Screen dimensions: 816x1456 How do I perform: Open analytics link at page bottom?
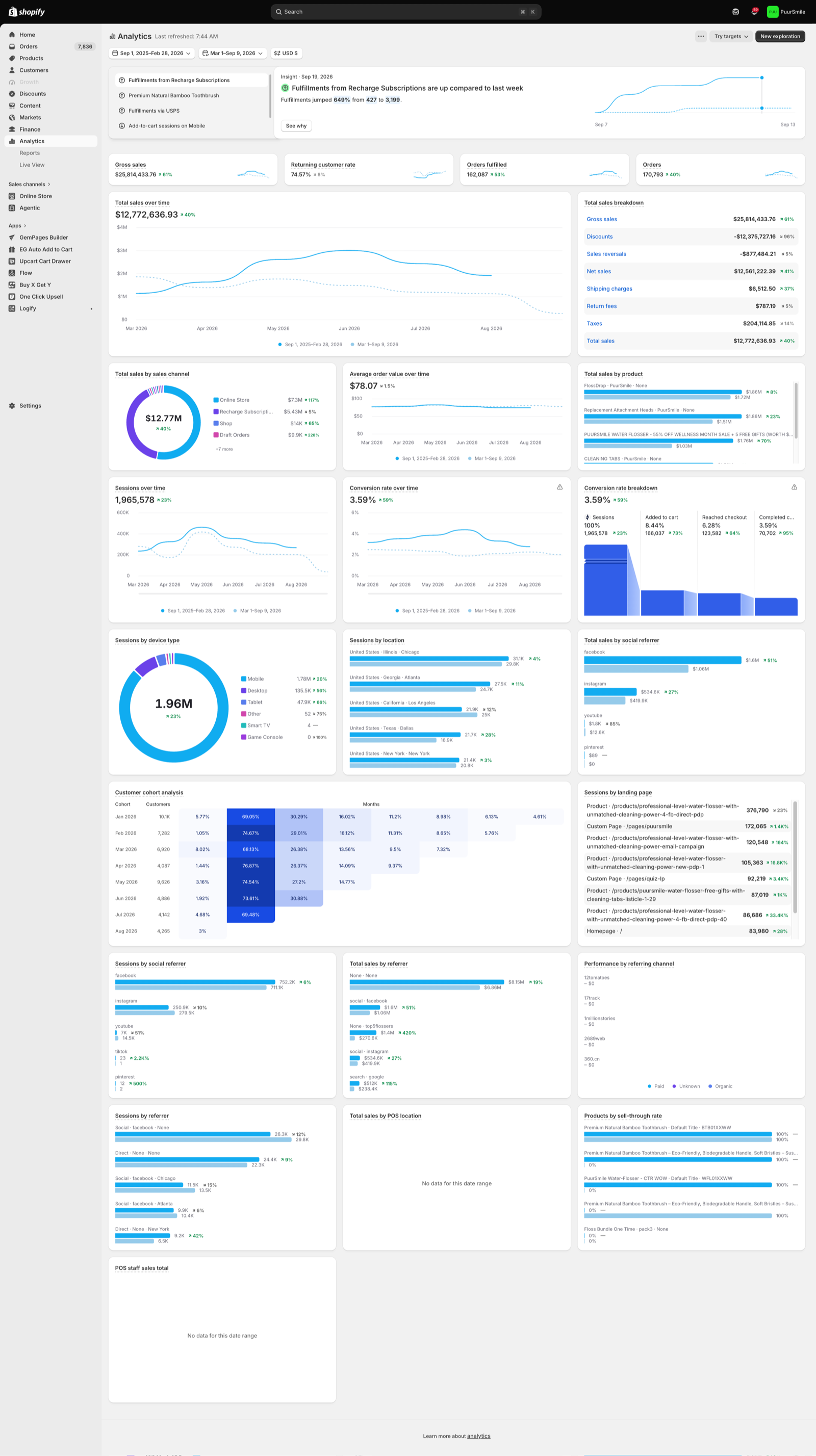click(x=478, y=1436)
